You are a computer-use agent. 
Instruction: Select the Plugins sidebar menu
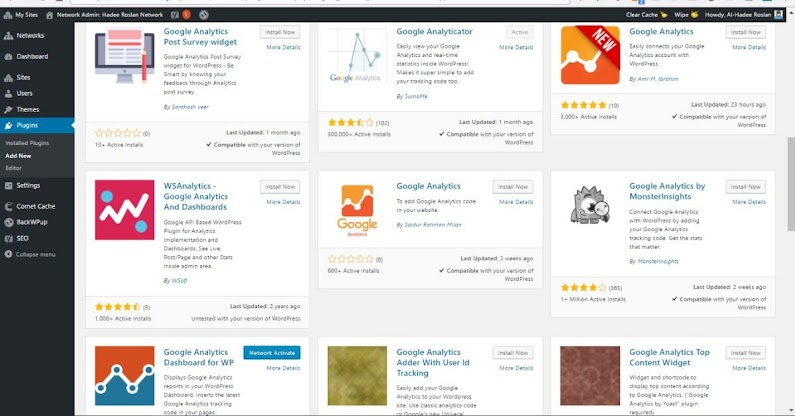point(37,125)
